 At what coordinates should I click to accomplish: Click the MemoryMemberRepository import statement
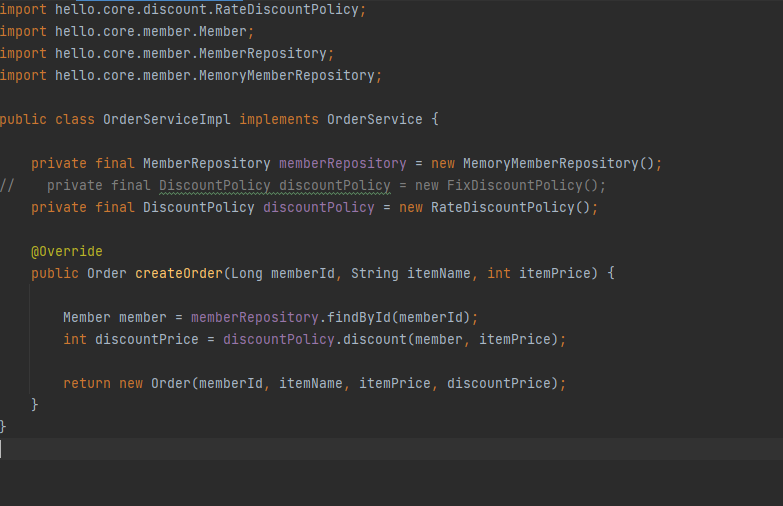coord(191,75)
